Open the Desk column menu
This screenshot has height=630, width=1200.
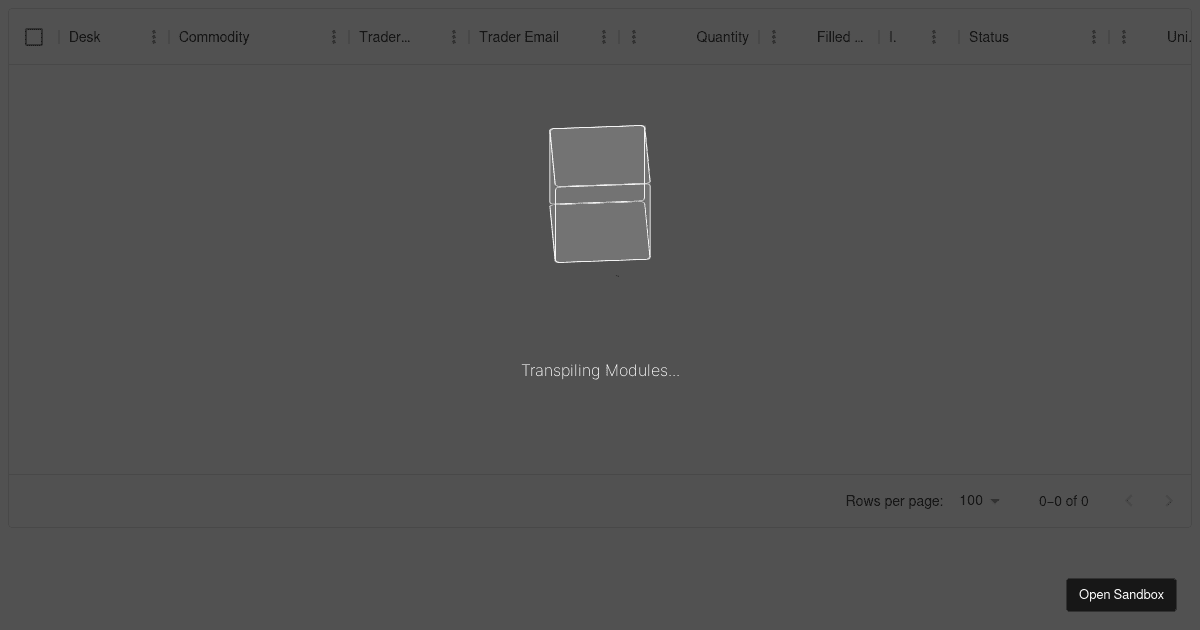tap(153, 37)
